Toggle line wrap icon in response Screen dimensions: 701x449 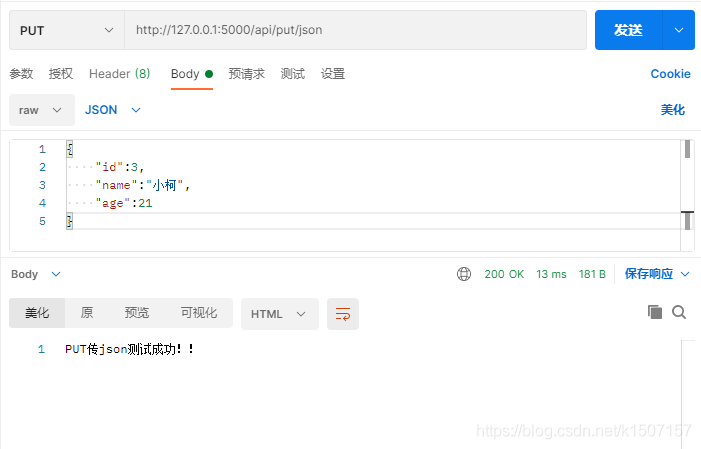(x=343, y=314)
